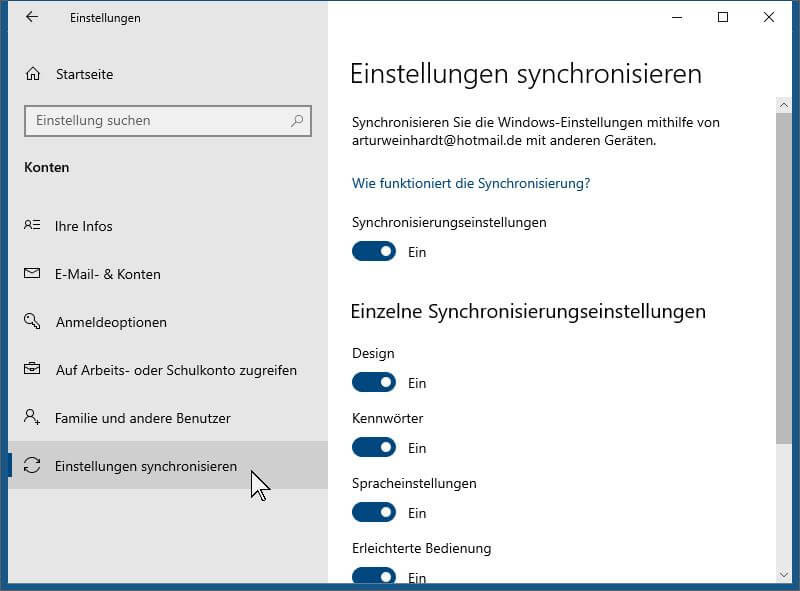This screenshot has width=800, height=591.
Task: Click the scrollbar down arrow
Action: [784, 575]
